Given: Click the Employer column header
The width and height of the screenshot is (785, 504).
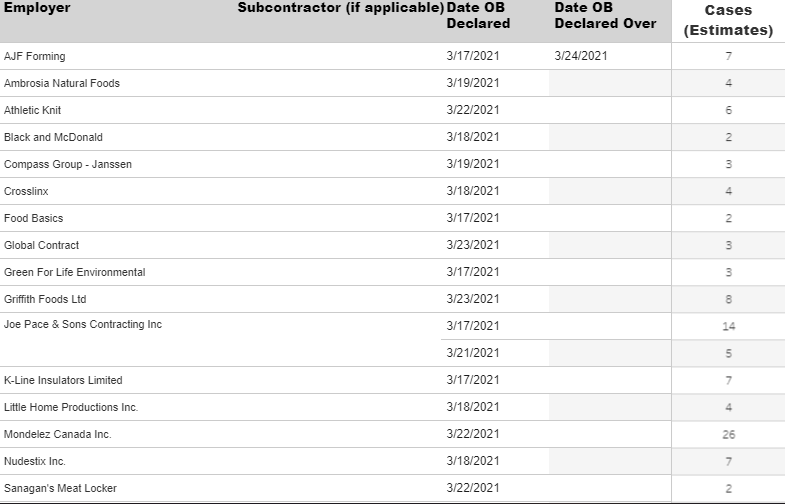Looking at the screenshot, I should coord(37,8).
